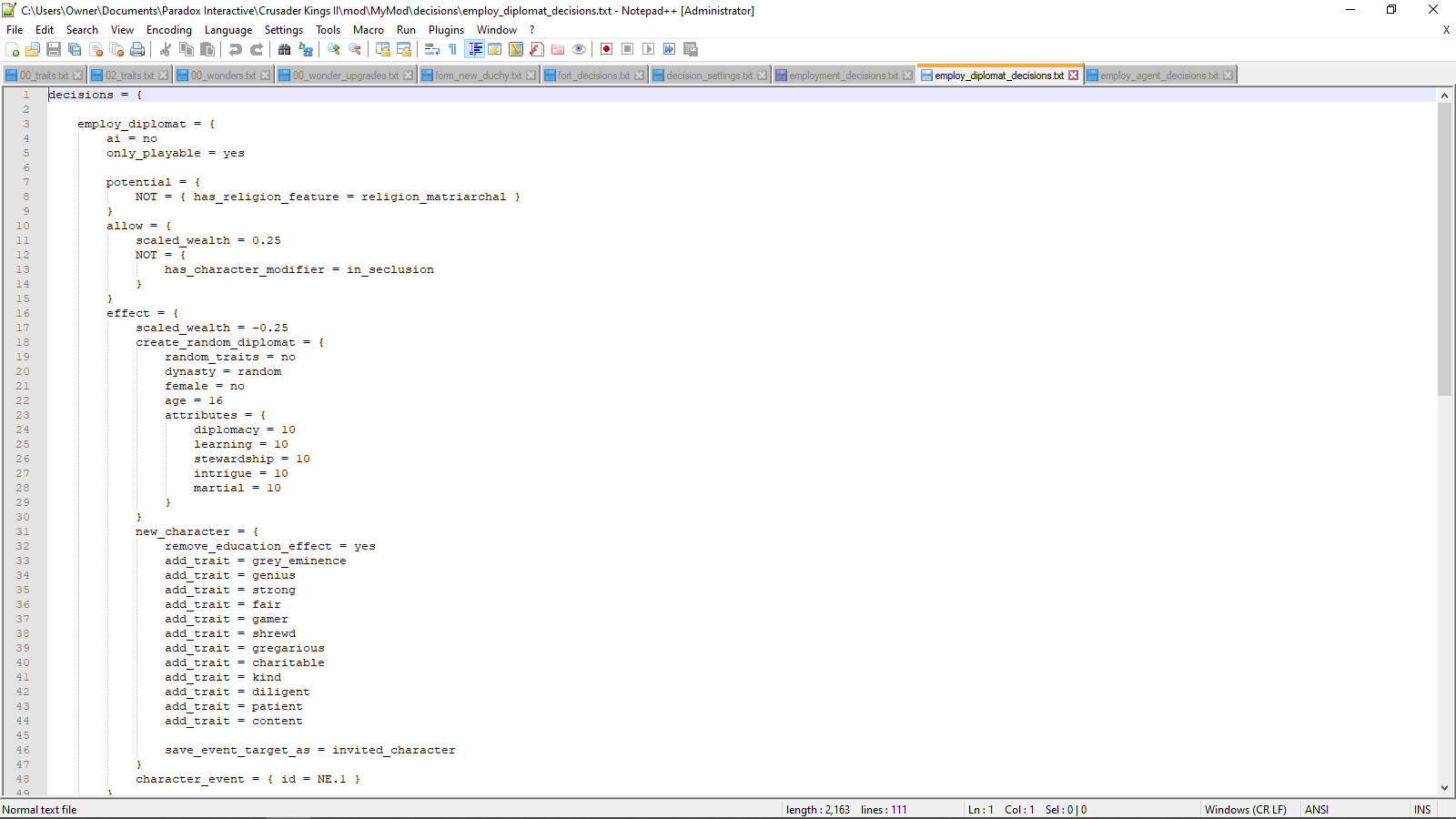Cut selection with the scissors icon
This screenshot has height=819, width=1456.
point(166,49)
